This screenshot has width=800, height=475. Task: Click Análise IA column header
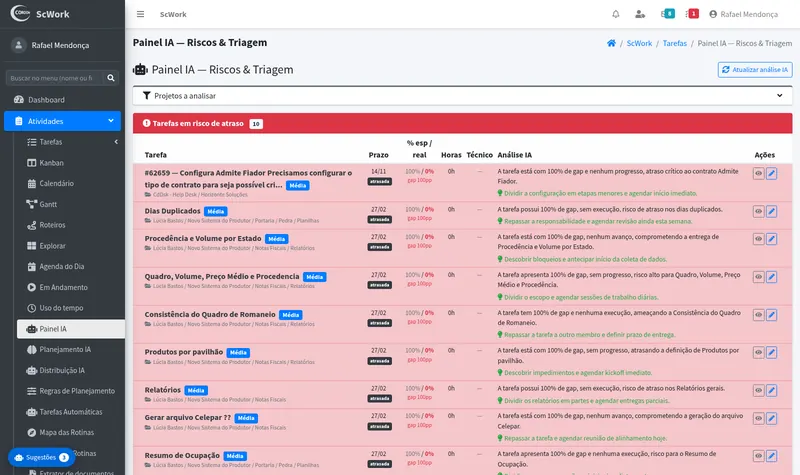click(514, 155)
